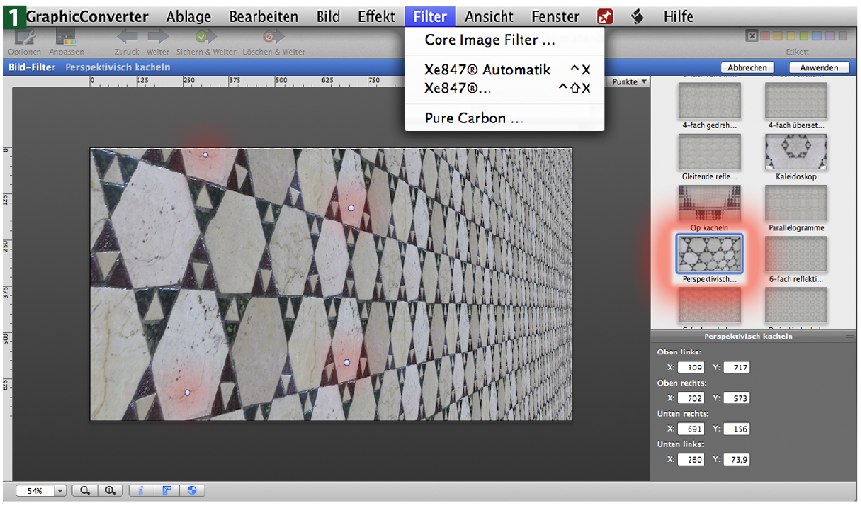
Task: Click the blue info icon in bottom bar
Action: pos(140,490)
